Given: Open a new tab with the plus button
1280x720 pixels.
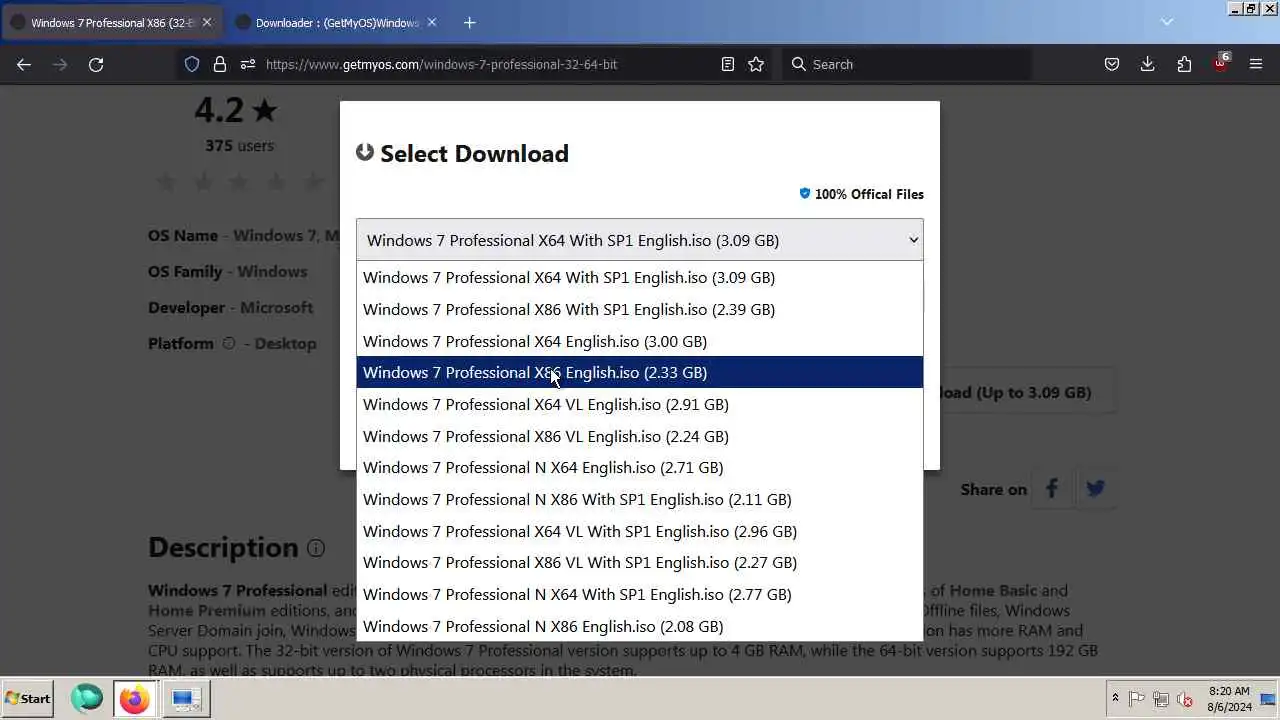Looking at the screenshot, I should coord(469,22).
